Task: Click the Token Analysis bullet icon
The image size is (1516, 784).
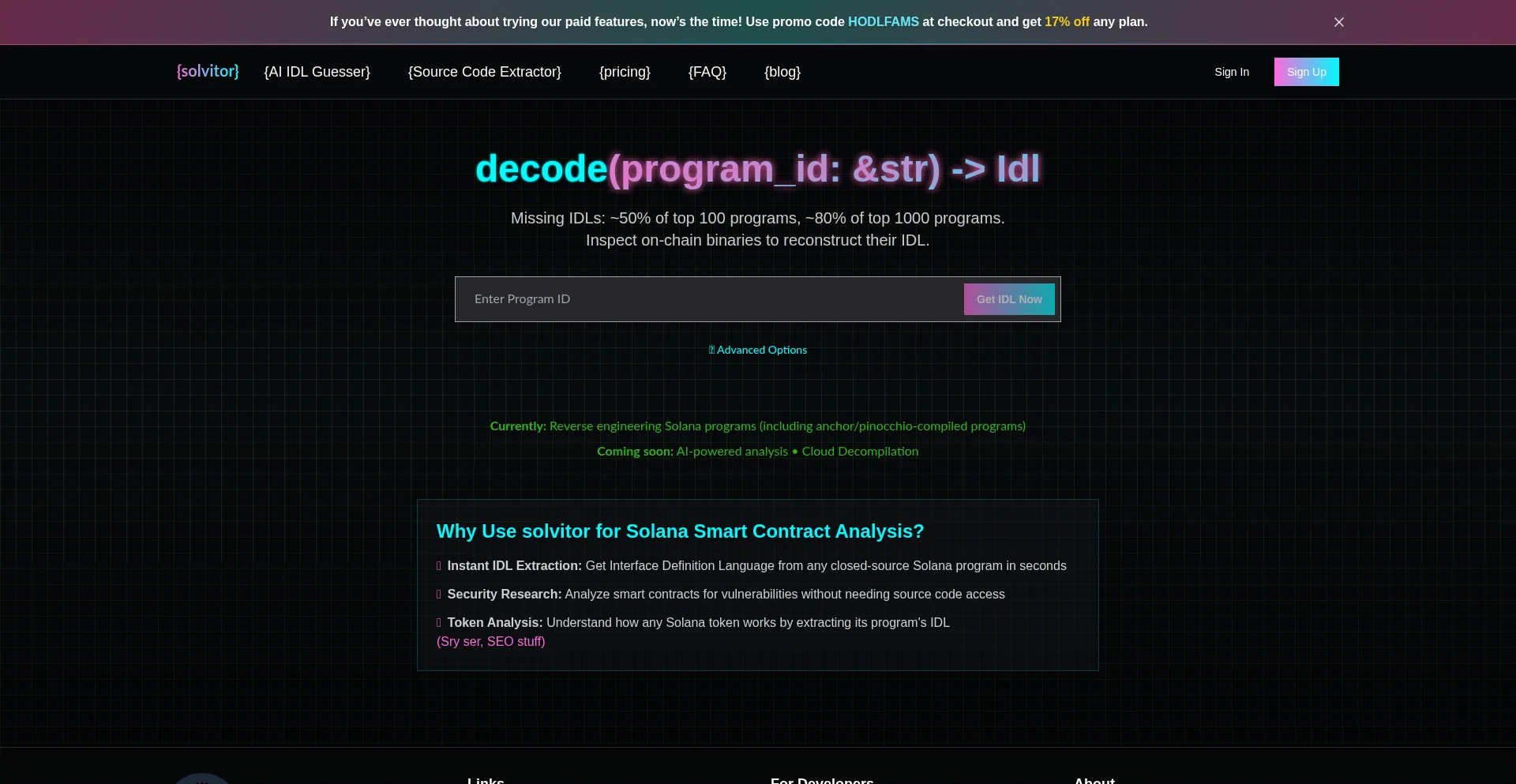Action: pos(439,623)
